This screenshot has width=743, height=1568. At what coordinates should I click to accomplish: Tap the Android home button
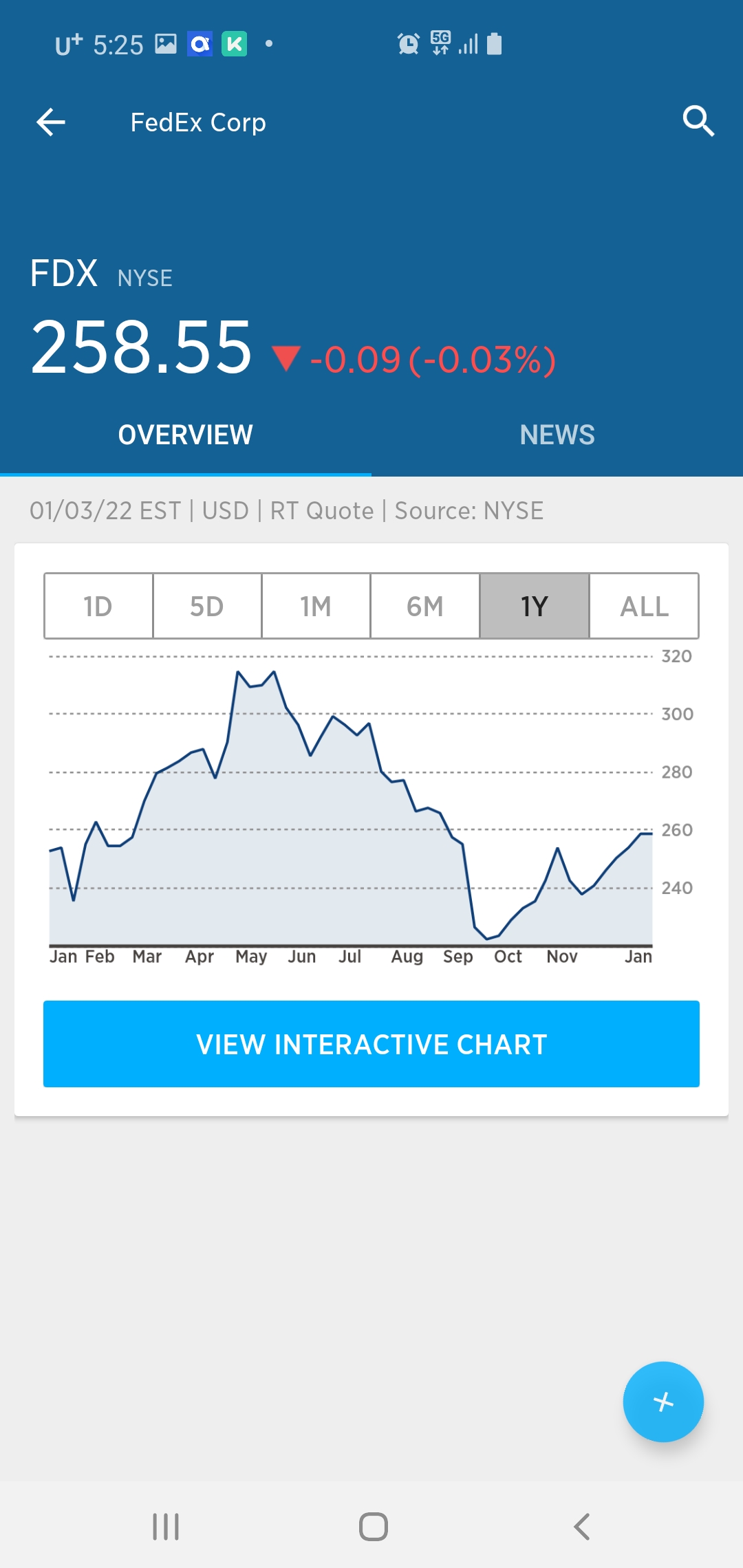pos(374,1527)
